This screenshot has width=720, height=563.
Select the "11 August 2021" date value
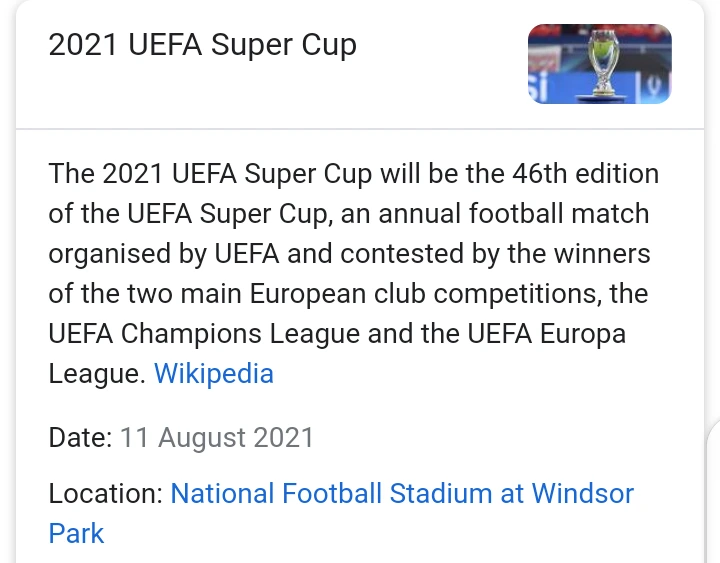click(217, 437)
